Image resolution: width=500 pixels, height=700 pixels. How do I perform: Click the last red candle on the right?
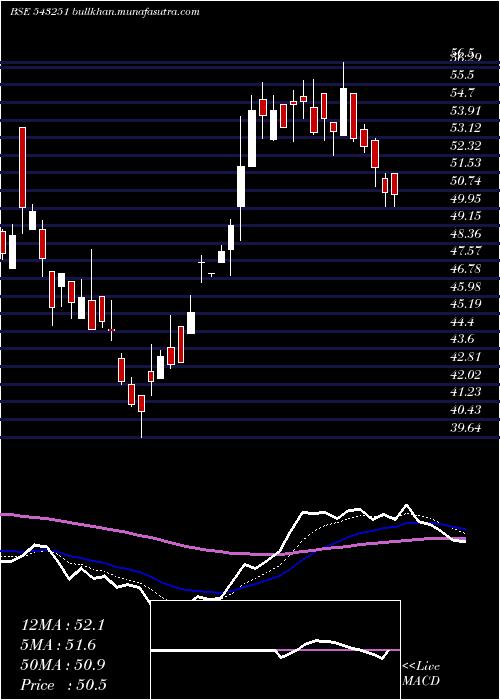[x=395, y=184]
